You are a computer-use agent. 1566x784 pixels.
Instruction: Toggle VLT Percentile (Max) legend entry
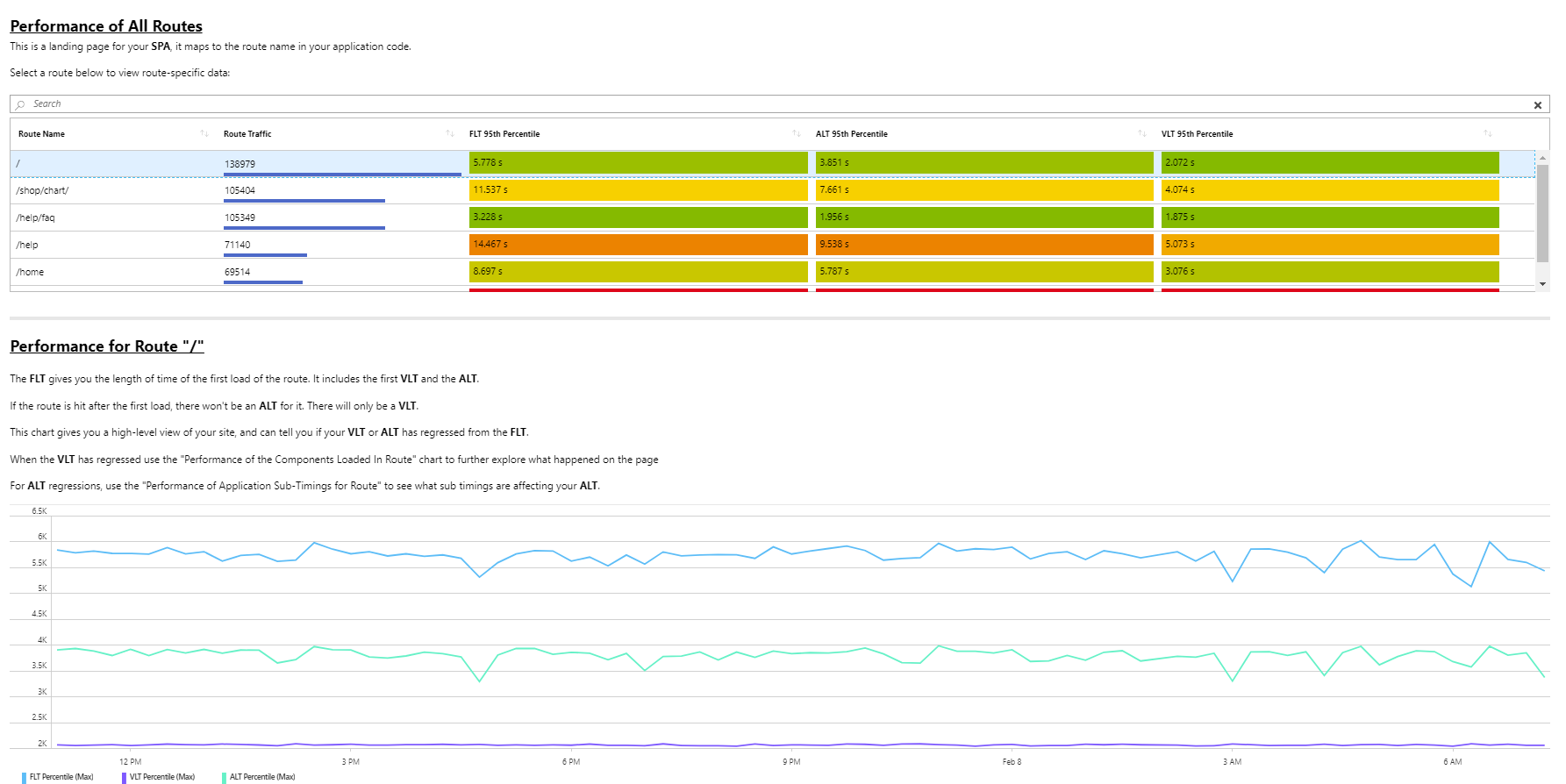click(159, 777)
